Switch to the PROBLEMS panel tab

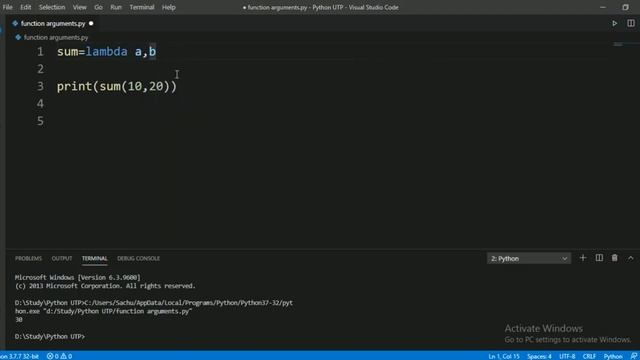point(28,258)
